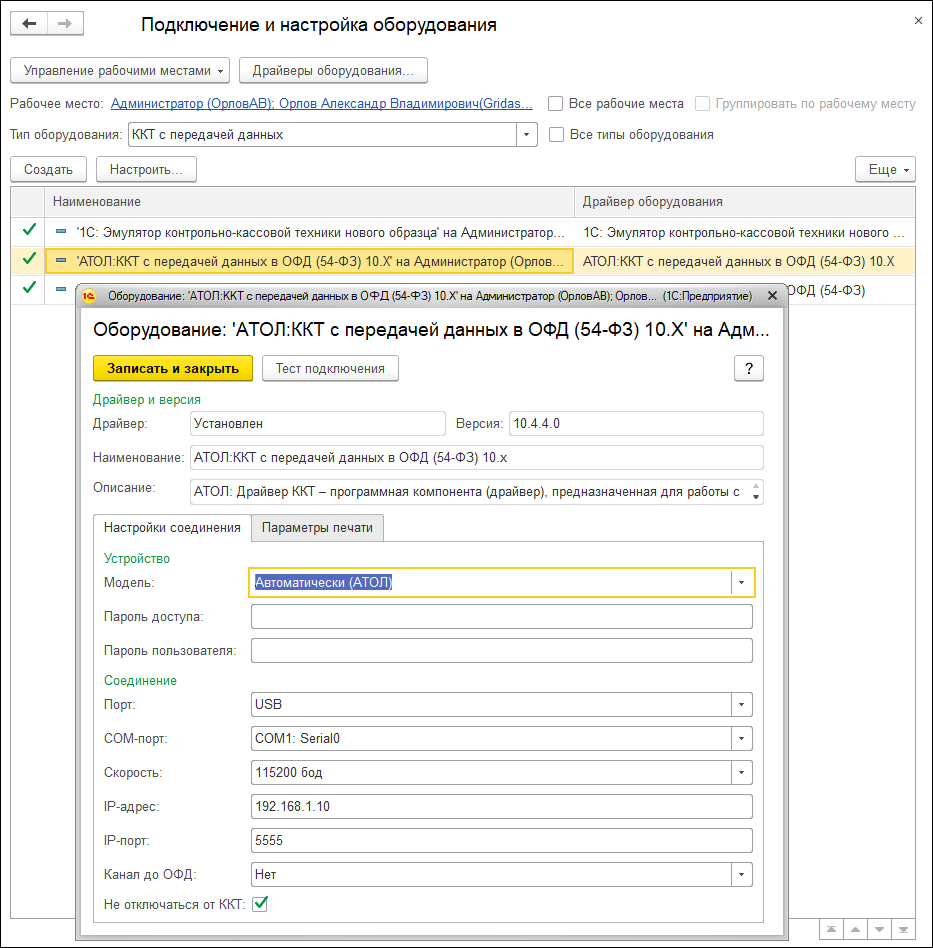
Task: Click the IP-порт field with 5555
Action: coord(502,840)
